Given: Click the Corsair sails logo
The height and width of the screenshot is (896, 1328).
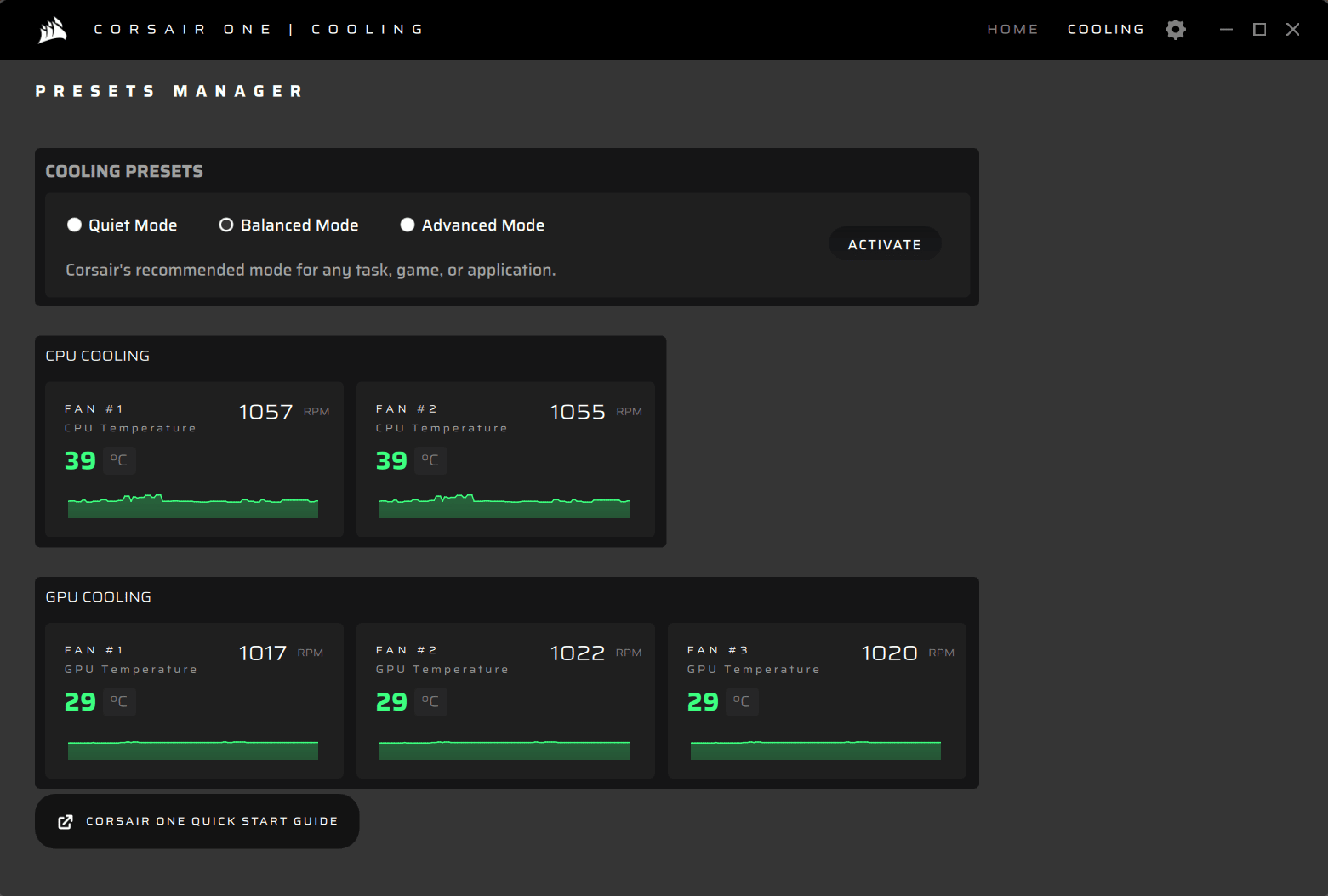Looking at the screenshot, I should click(53, 30).
